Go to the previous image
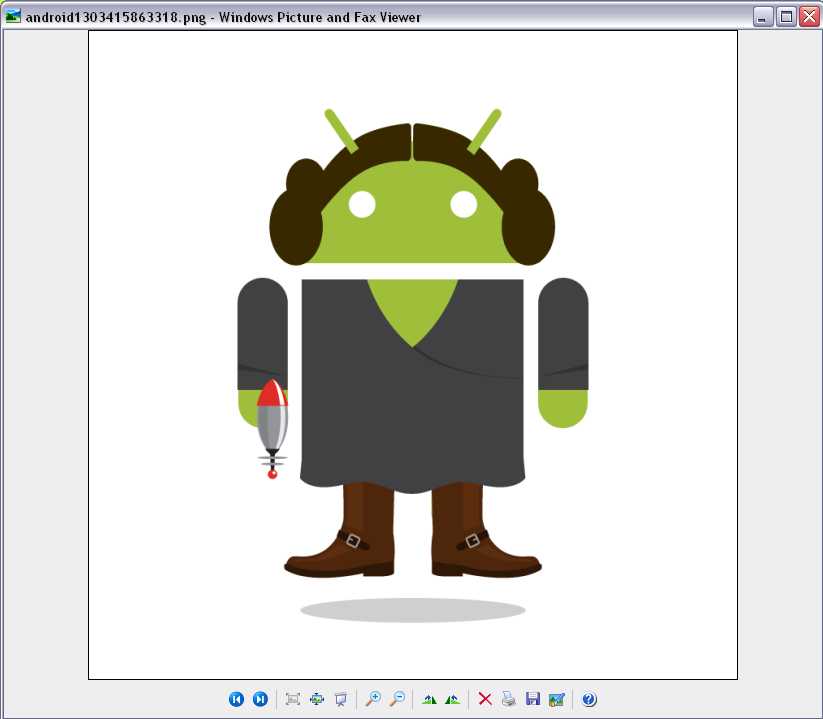This screenshot has height=719, width=823. [236, 699]
